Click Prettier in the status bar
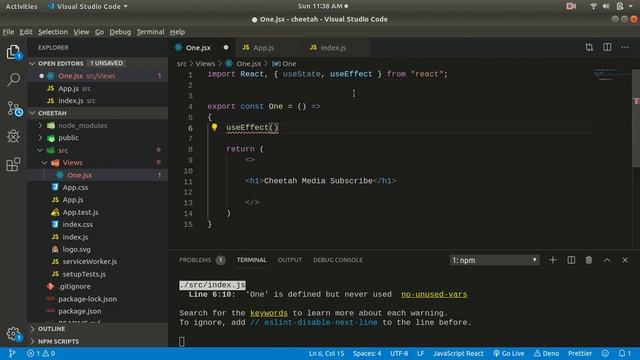This screenshot has height=360, width=640. pos(580,353)
